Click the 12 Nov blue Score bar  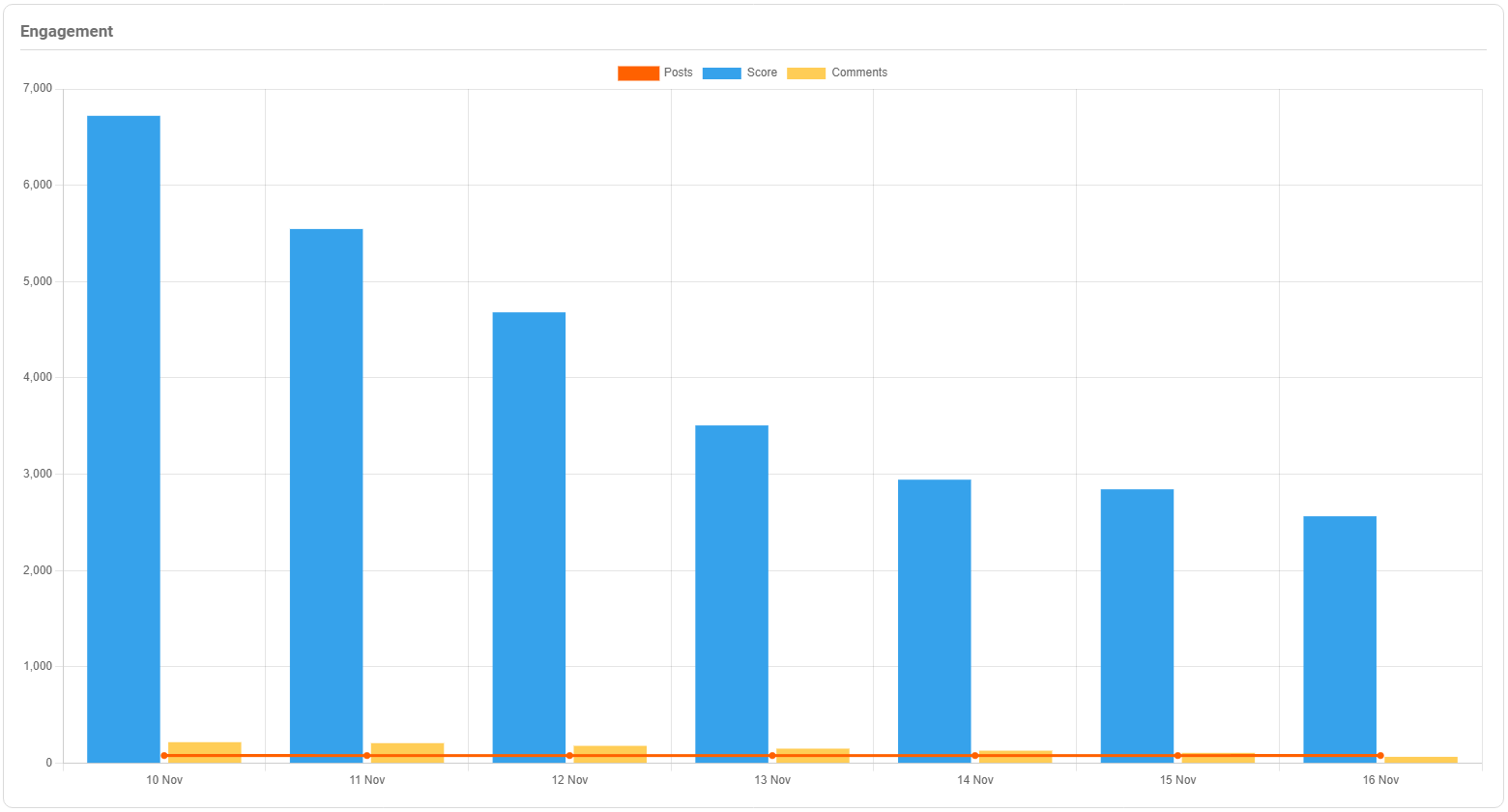click(x=529, y=532)
